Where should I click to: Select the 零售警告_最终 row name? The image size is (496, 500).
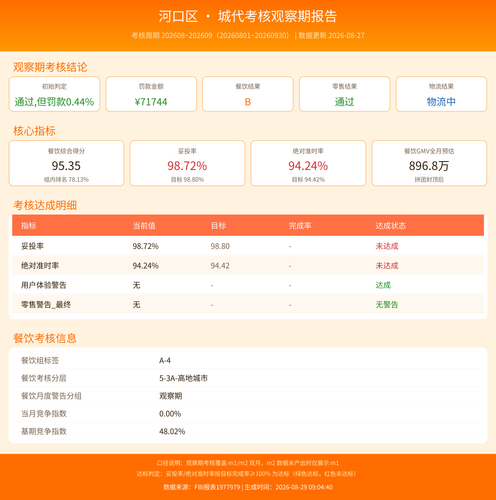point(46,305)
